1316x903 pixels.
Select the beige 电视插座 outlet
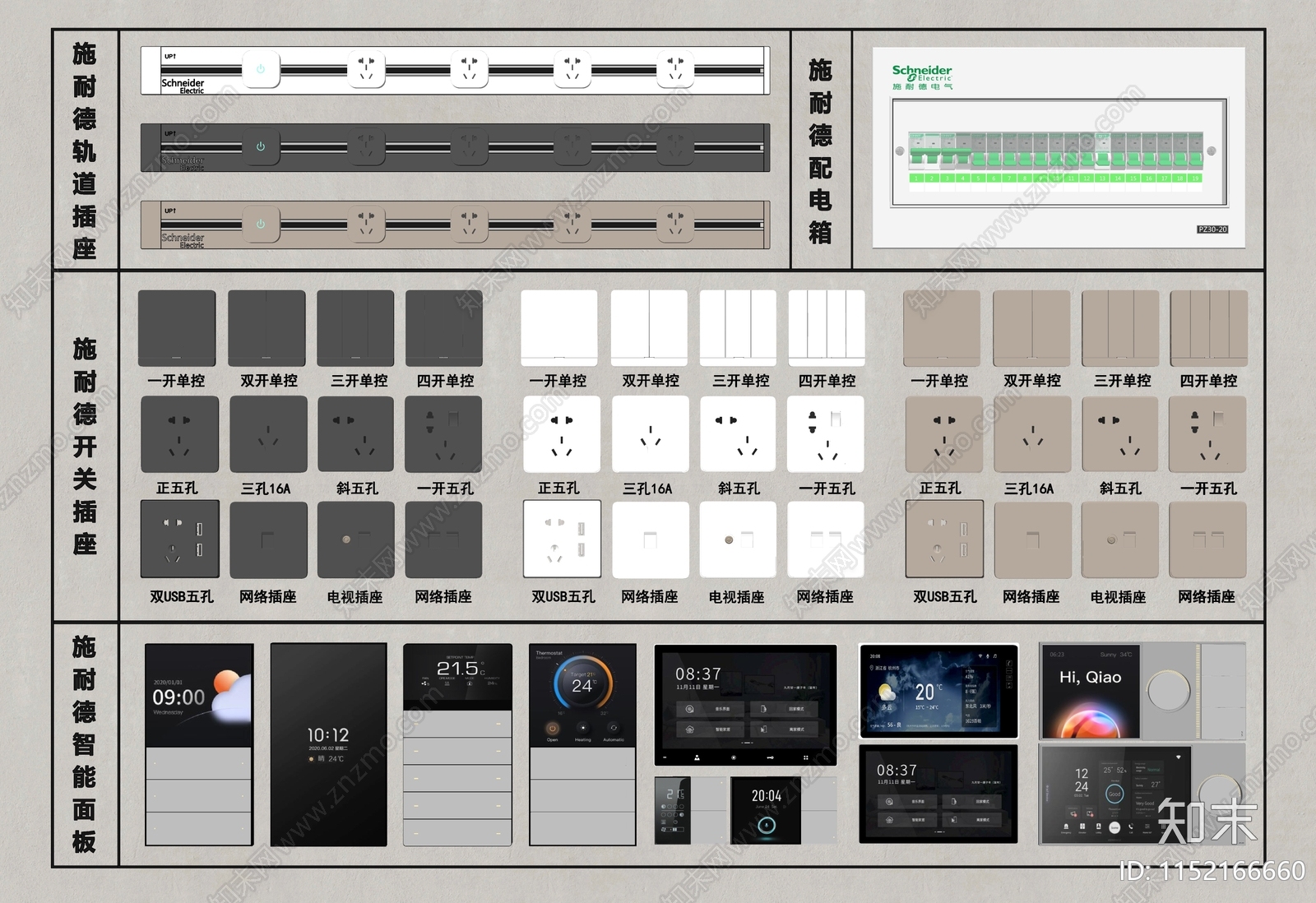click(x=1120, y=539)
